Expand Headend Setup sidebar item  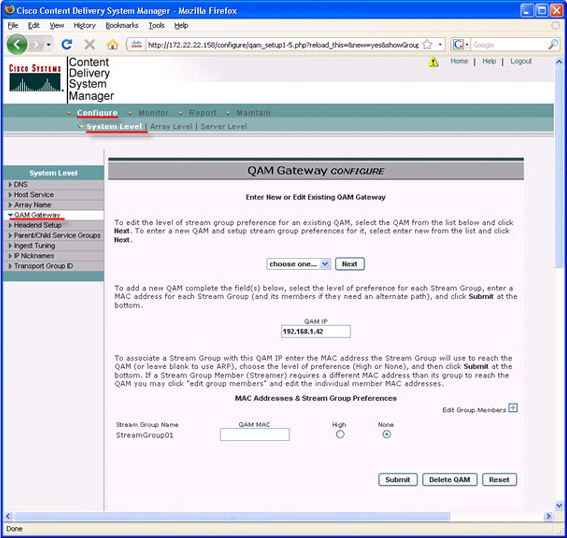(x=53, y=225)
